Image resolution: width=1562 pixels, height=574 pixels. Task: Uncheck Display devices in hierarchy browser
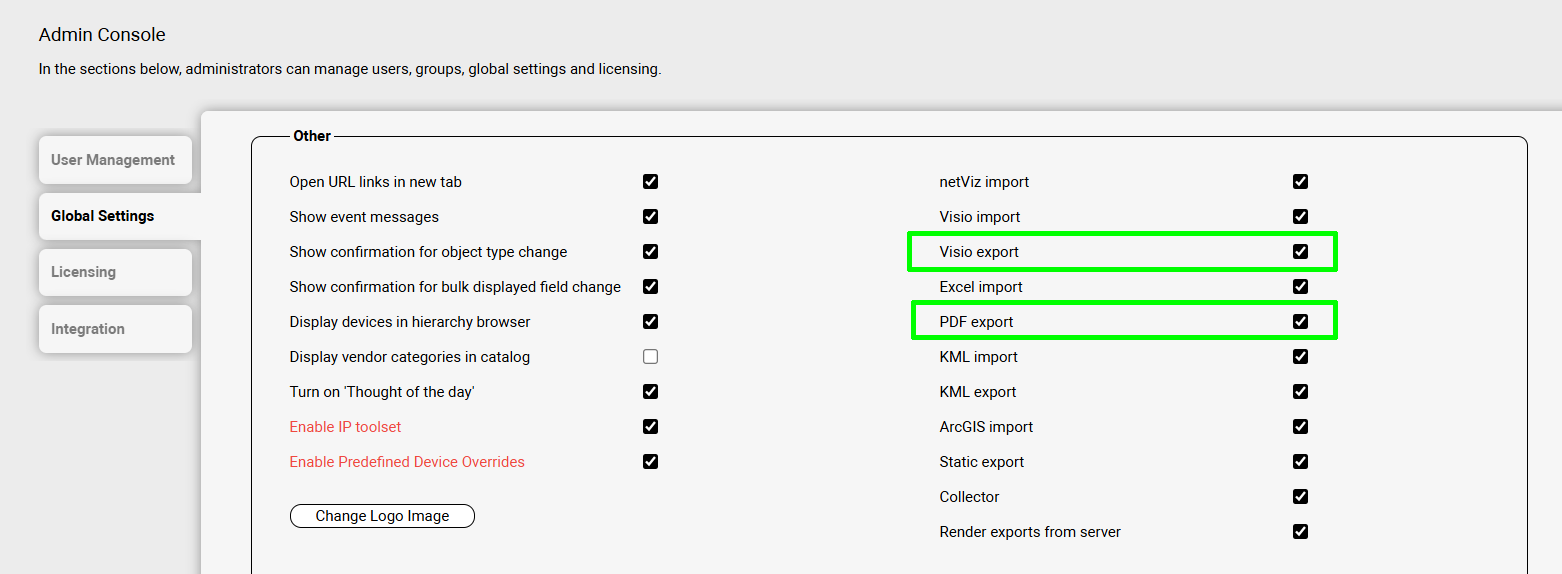click(x=650, y=322)
